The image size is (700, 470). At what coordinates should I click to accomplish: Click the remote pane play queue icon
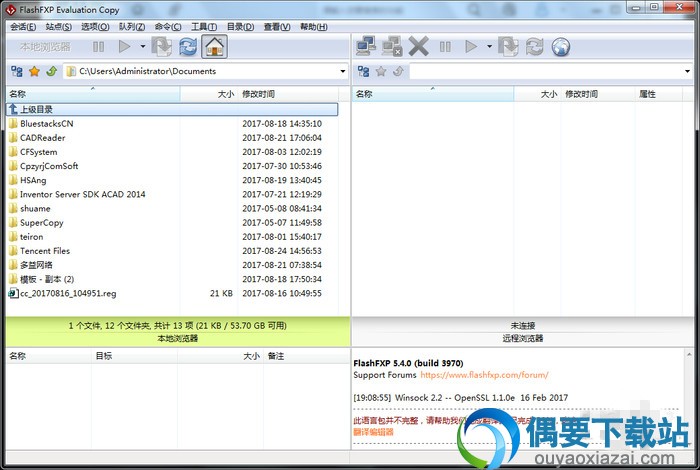(x=471, y=46)
